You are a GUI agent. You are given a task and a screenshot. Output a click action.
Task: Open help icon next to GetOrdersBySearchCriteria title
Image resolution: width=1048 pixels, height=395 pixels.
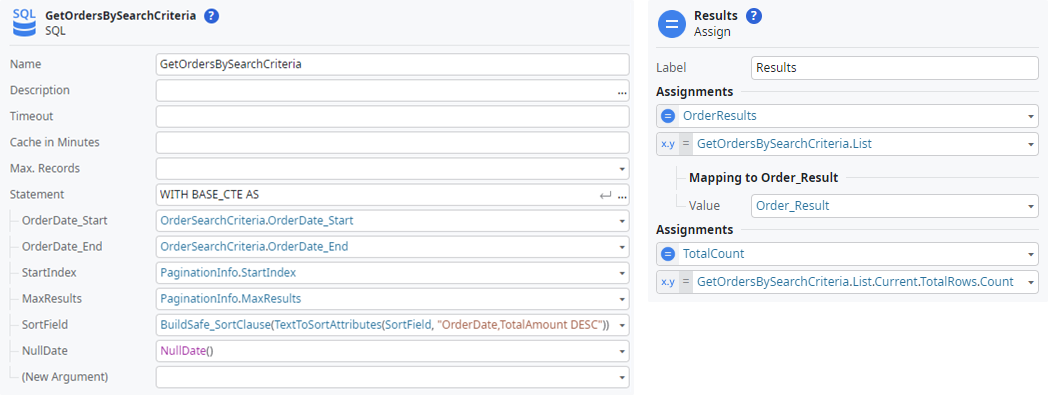coord(212,16)
